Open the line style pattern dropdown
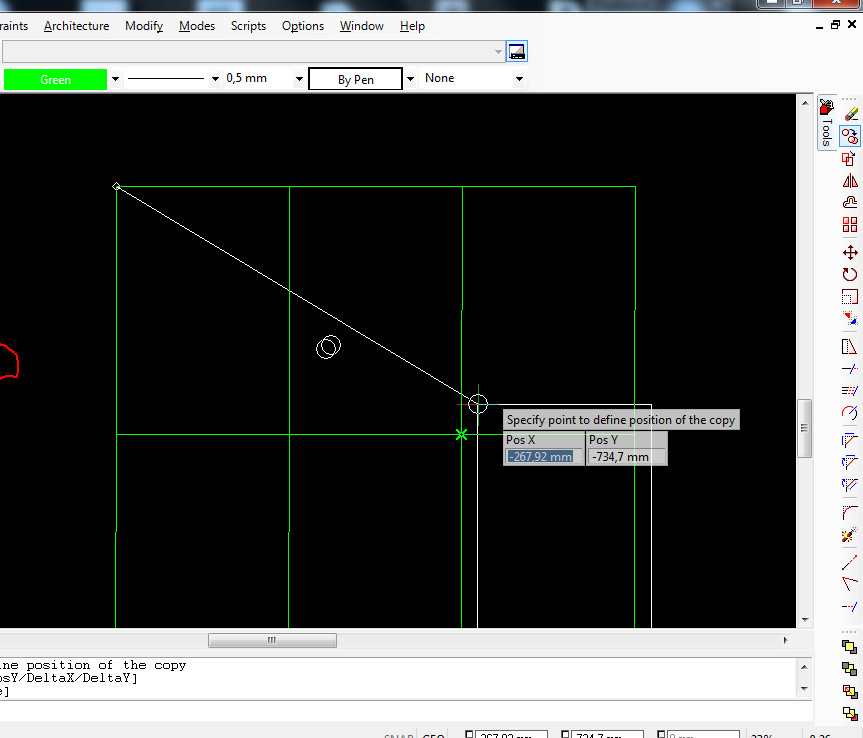This screenshot has height=738, width=863. tap(214, 79)
